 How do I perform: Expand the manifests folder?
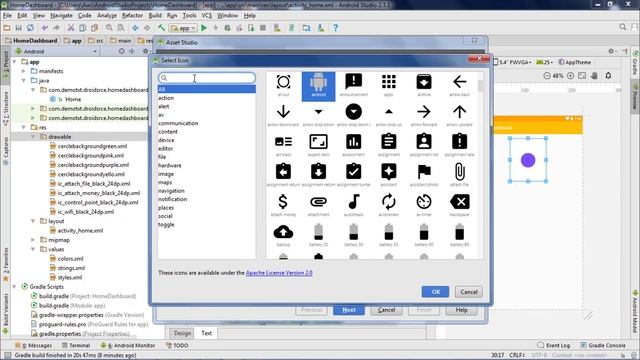click(x=24, y=71)
